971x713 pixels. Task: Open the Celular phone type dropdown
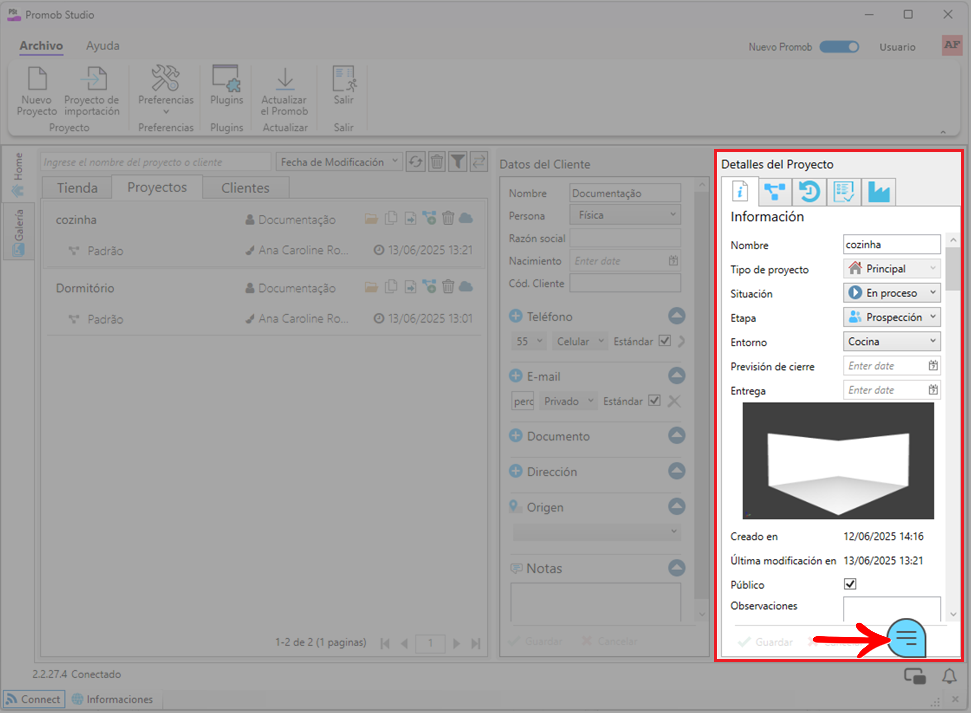click(x=580, y=341)
